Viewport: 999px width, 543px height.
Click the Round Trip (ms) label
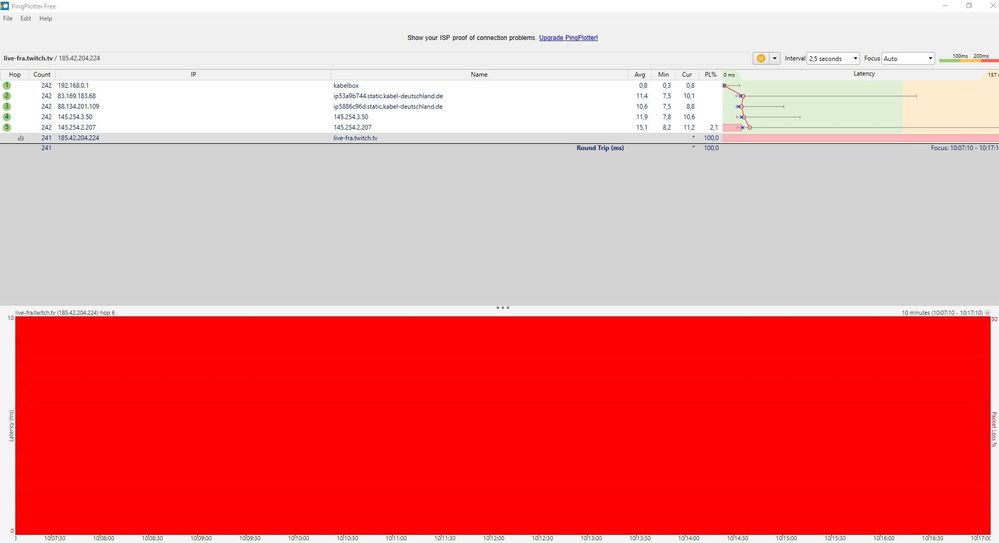point(600,148)
